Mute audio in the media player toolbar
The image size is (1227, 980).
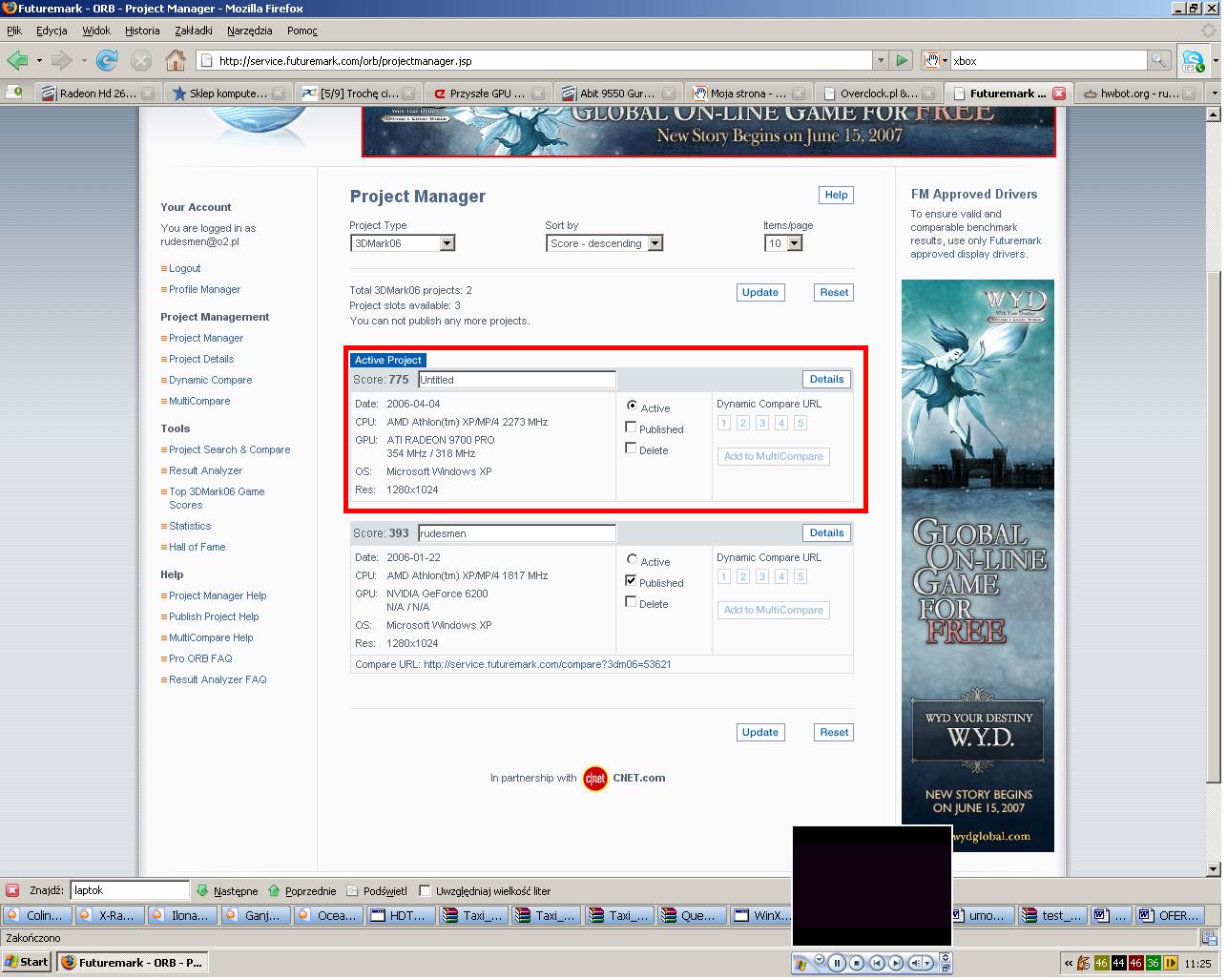[x=916, y=963]
